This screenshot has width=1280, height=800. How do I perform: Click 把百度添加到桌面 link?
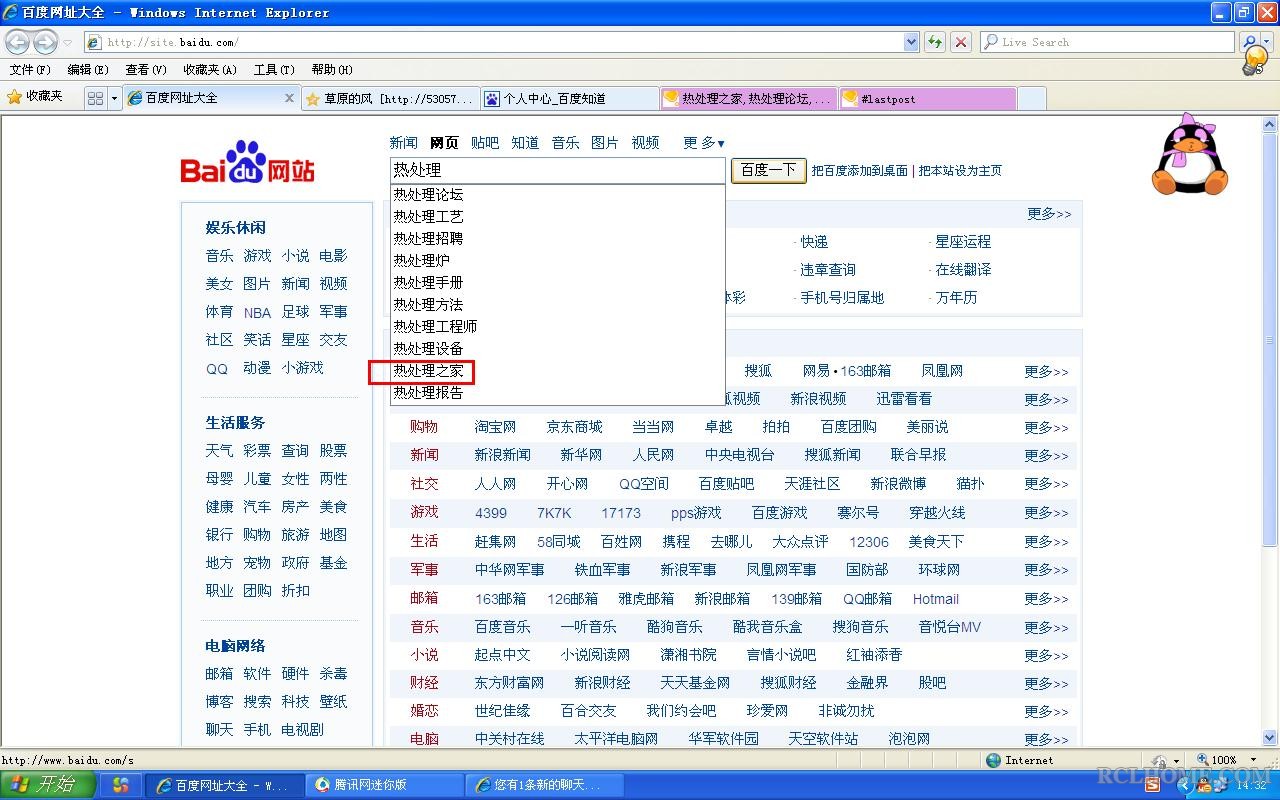click(859, 171)
